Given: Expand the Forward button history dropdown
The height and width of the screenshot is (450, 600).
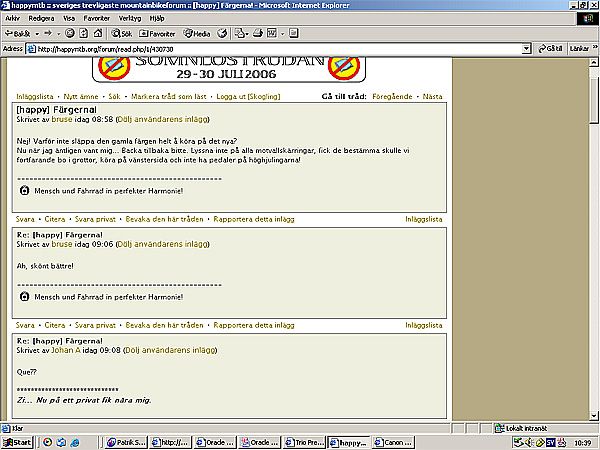Looking at the screenshot, I should coord(59,34).
